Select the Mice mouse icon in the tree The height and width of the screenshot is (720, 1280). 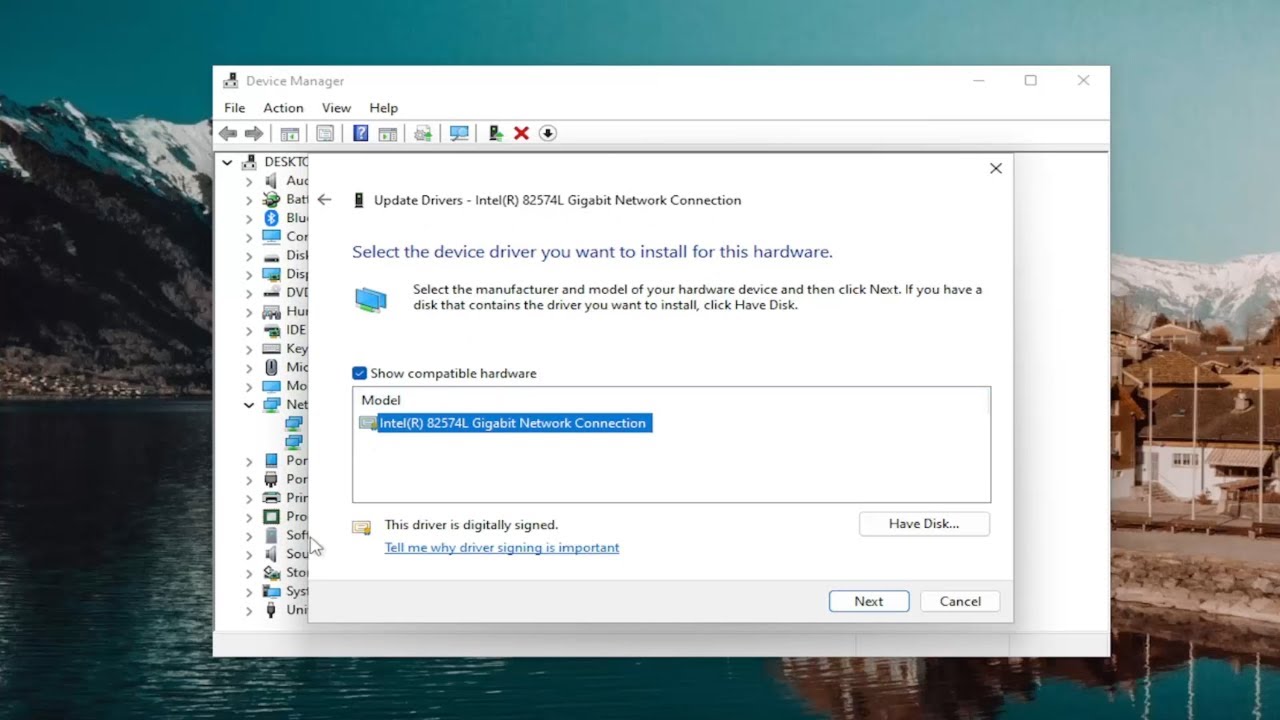(x=271, y=367)
